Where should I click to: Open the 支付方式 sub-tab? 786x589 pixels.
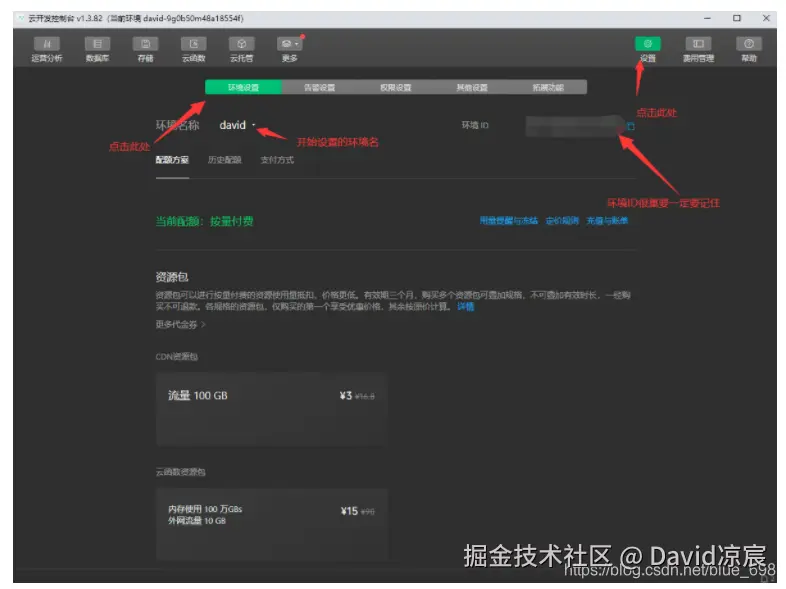click(277, 160)
